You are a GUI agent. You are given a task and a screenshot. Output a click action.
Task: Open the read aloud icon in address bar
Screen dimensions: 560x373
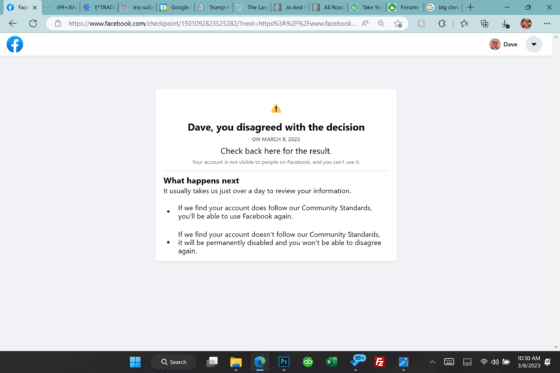tap(365, 24)
